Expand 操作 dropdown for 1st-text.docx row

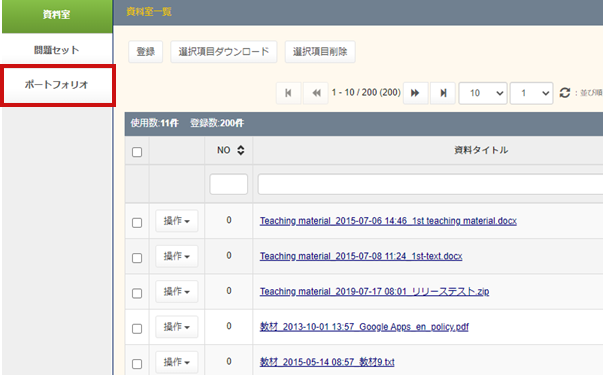coord(177,256)
